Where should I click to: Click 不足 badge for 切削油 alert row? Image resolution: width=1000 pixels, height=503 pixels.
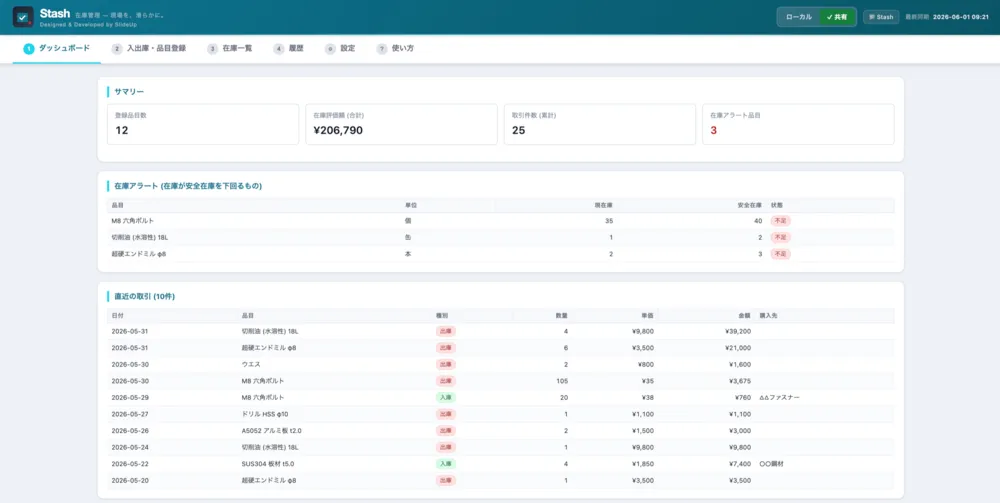click(x=781, y=237)
